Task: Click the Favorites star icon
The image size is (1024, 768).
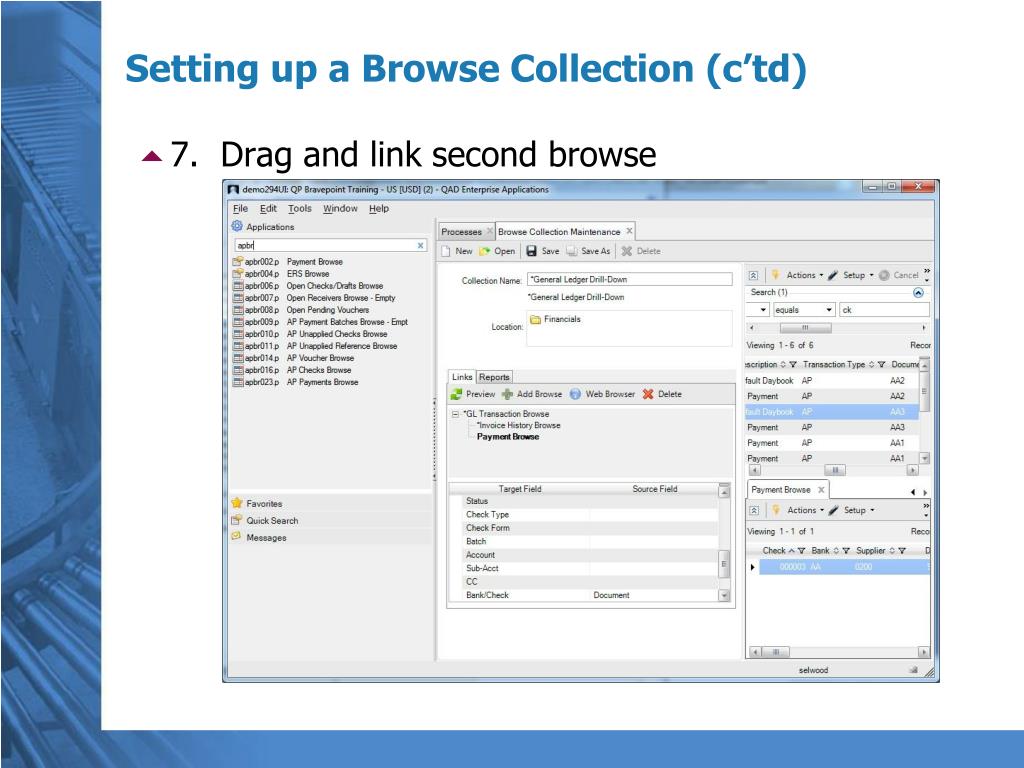Action: pyautogui.click(x=236, y=504)
